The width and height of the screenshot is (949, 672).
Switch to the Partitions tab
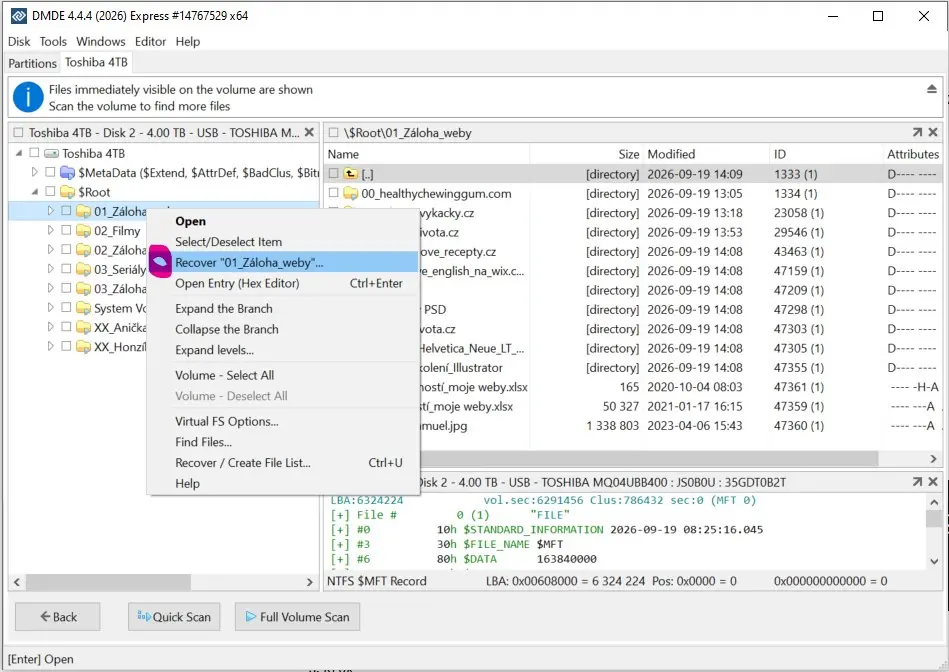click(x=33, y=63)
